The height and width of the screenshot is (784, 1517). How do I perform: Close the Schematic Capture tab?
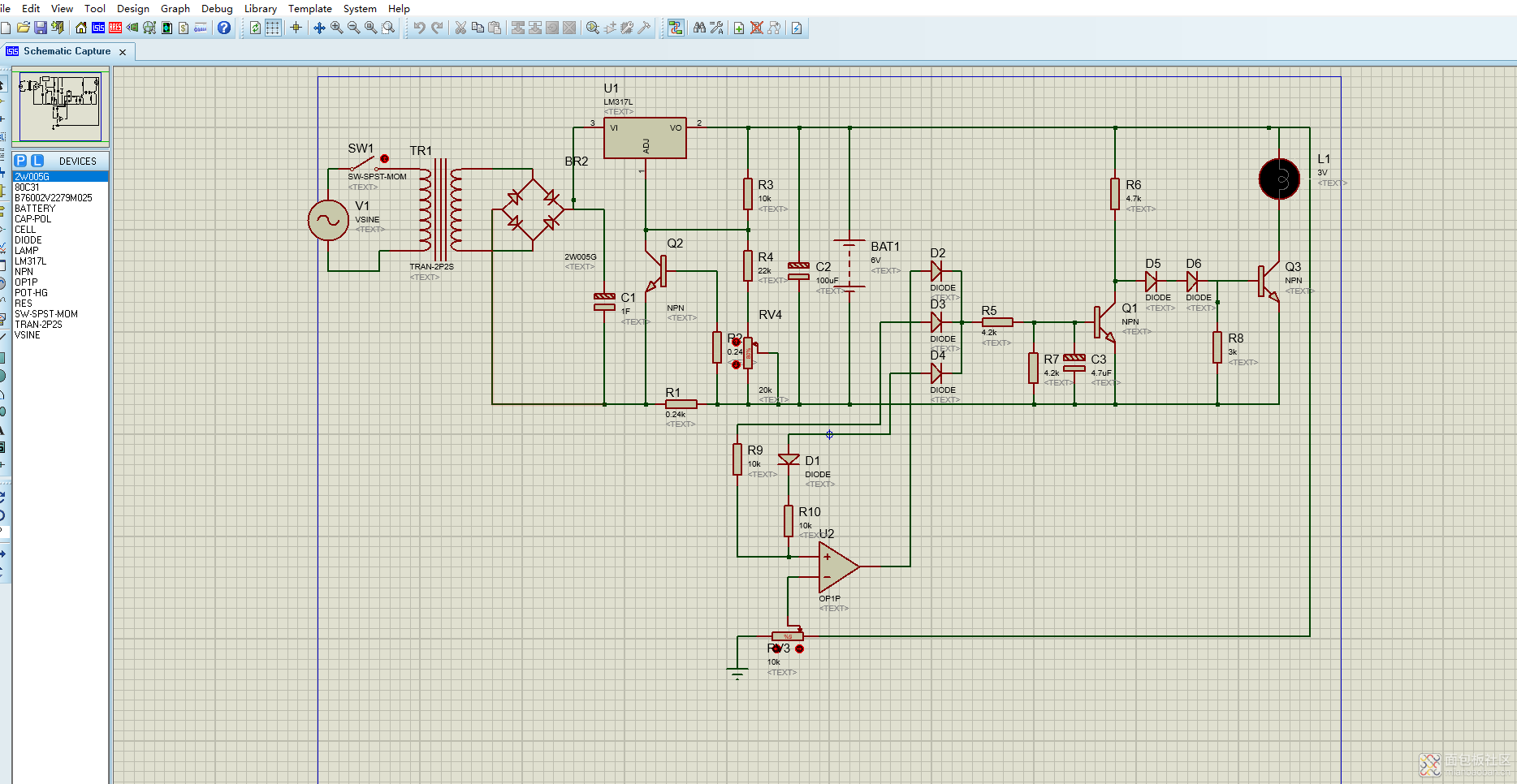[123, 52]
